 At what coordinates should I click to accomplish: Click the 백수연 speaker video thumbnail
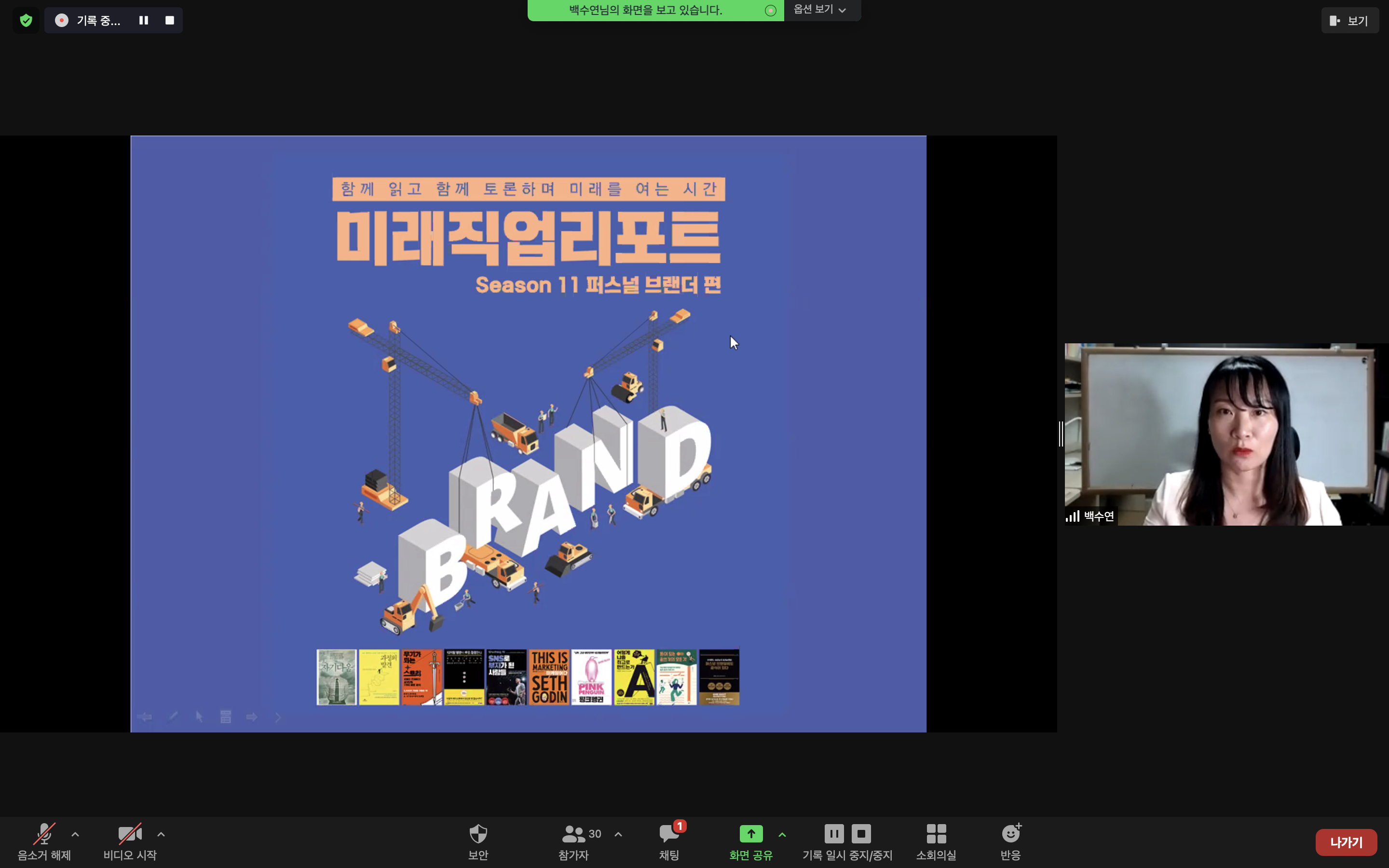(x=1226, y=434)
